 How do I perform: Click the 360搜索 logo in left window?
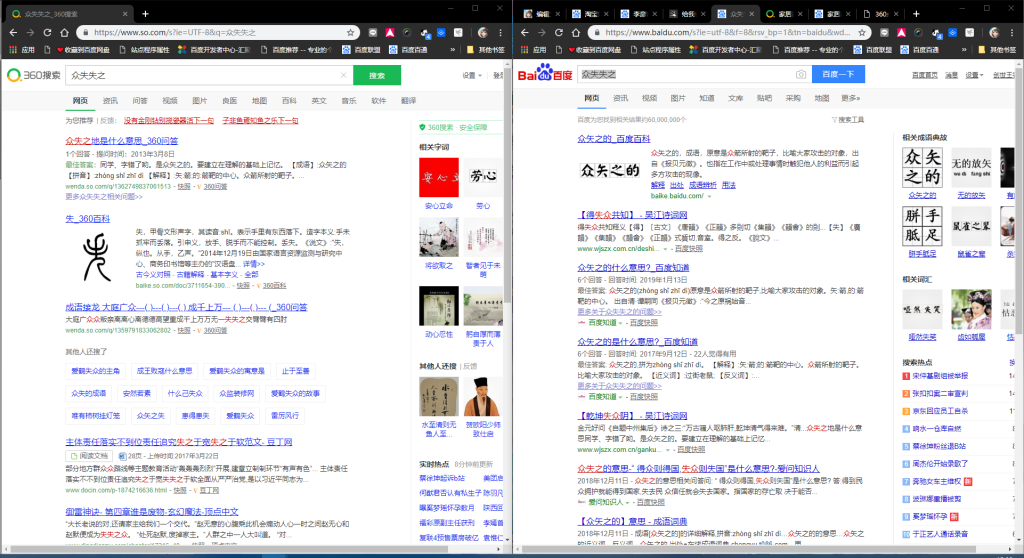(34, 75)
